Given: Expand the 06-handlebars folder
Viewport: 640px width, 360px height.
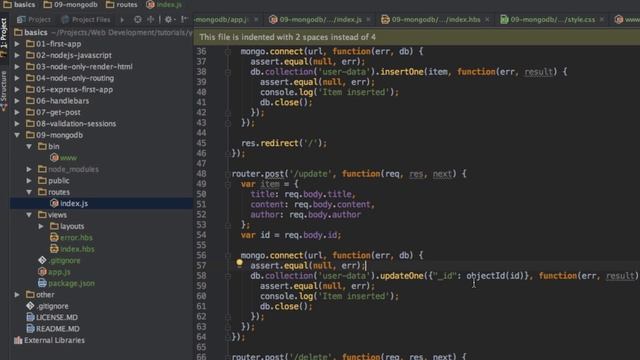Looking at the screenshot, I should pos(17,101).
